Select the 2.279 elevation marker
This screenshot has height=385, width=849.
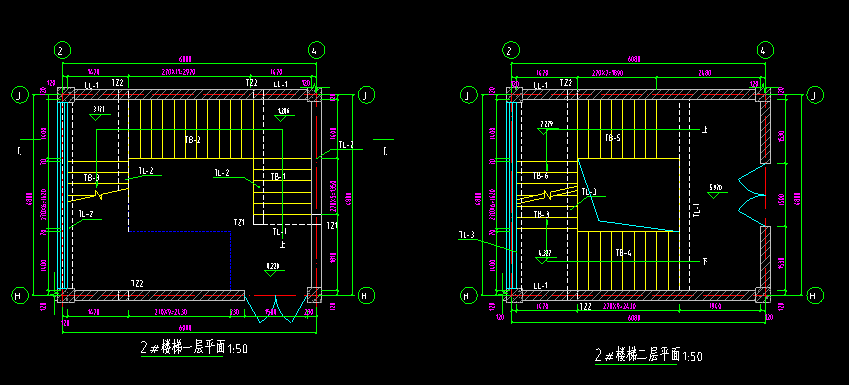click(547, 127)
